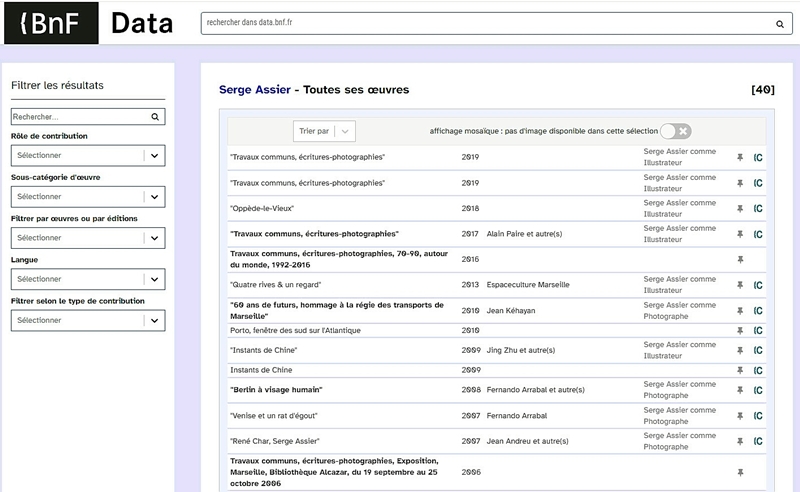Click the filter search magnifier icon
This screenshot has width=800, height=492.
(155, 117)
